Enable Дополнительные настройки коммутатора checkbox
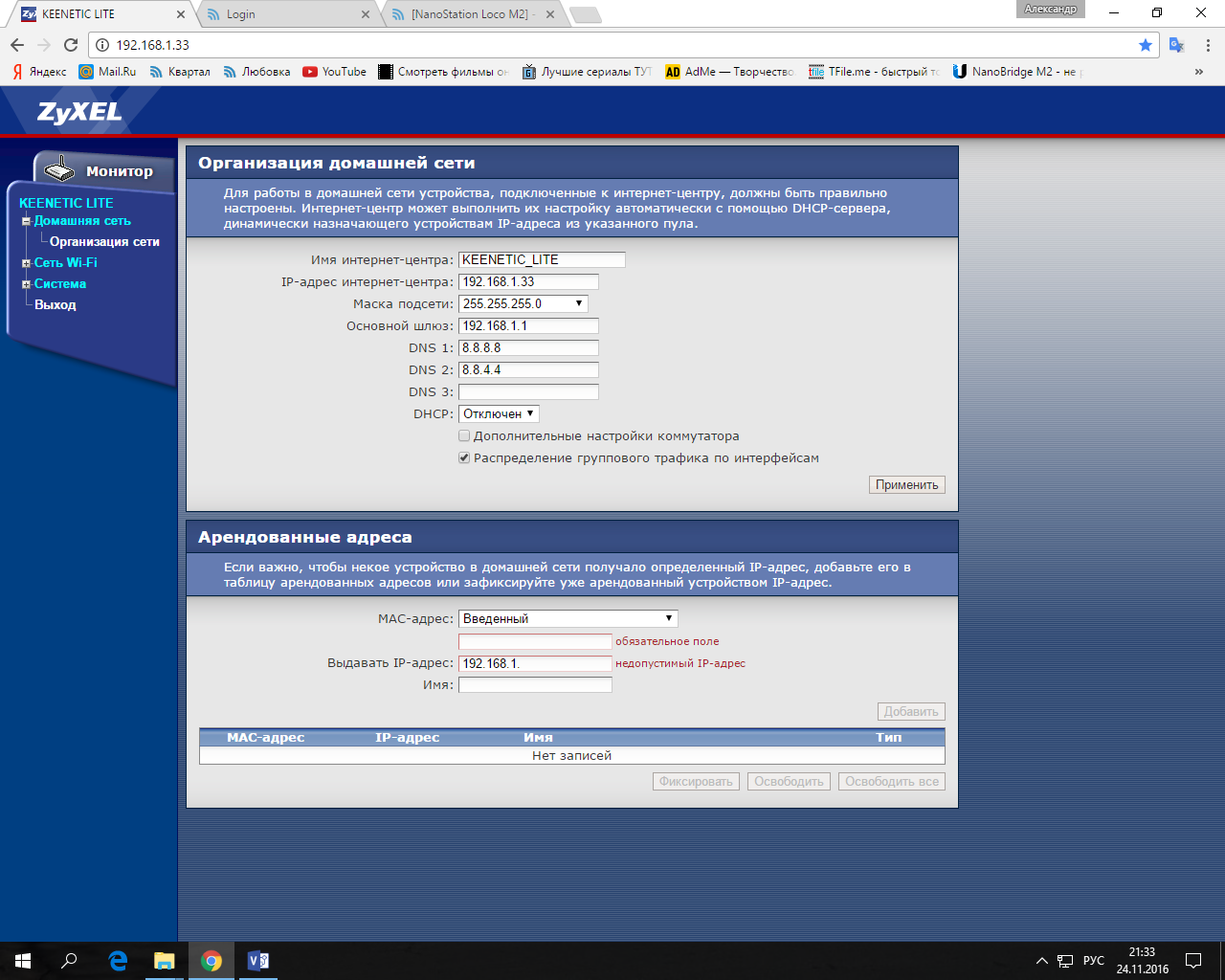This screenshot has height=980, width=1225. pos(464,435)
